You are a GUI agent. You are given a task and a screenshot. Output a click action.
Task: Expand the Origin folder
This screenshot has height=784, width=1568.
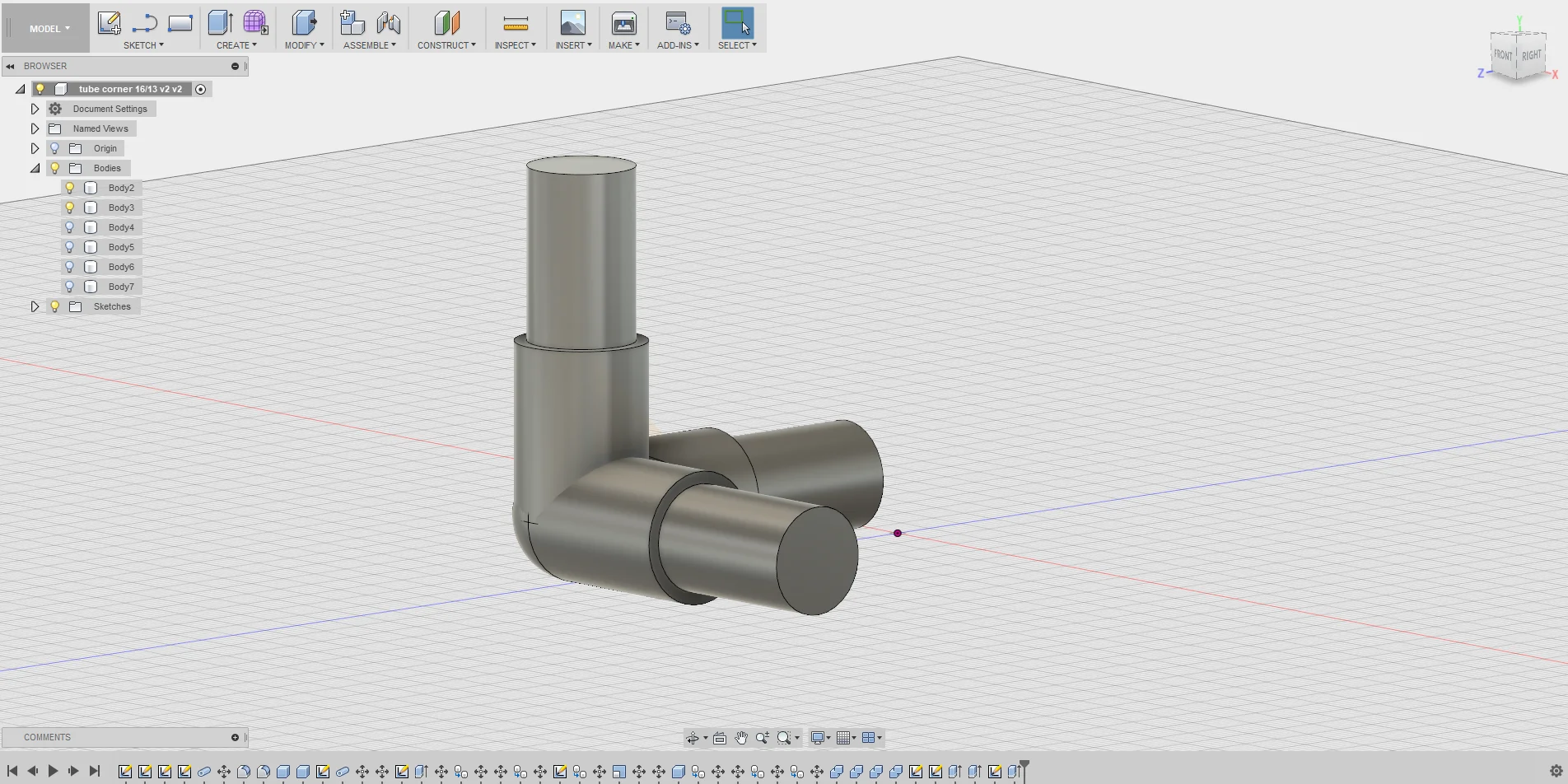click(35, 148)
